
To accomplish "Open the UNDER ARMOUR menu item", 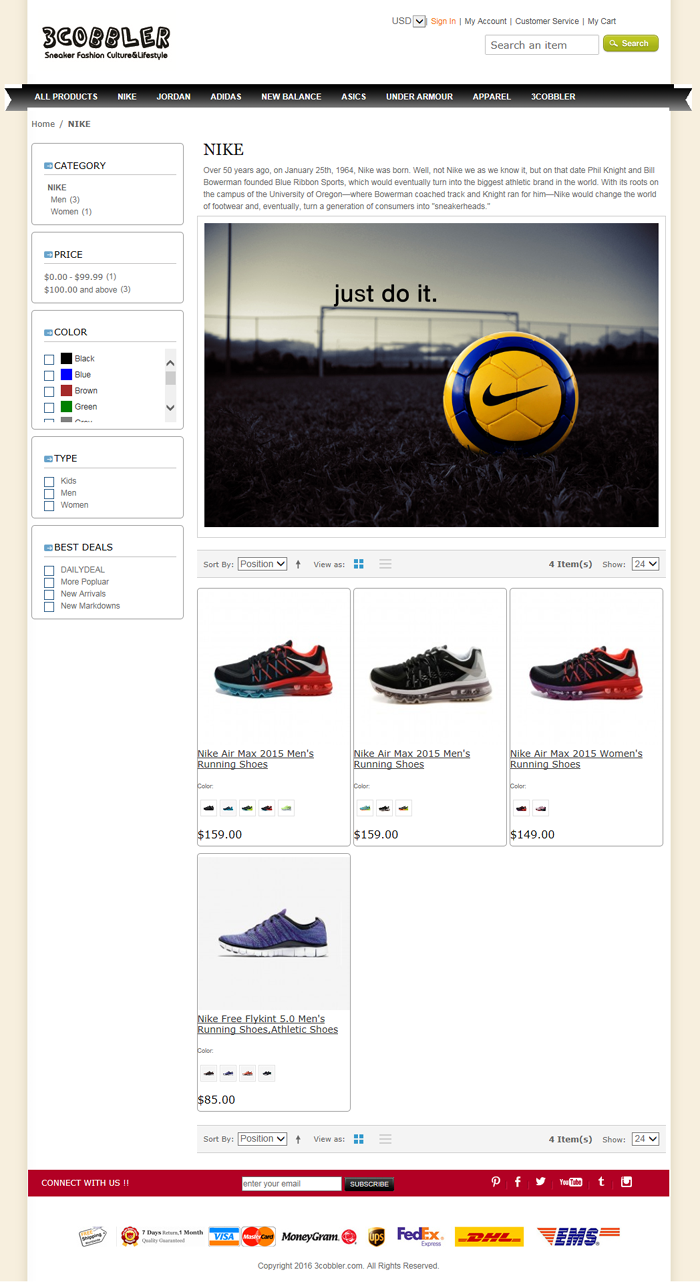I will point(419,97).
